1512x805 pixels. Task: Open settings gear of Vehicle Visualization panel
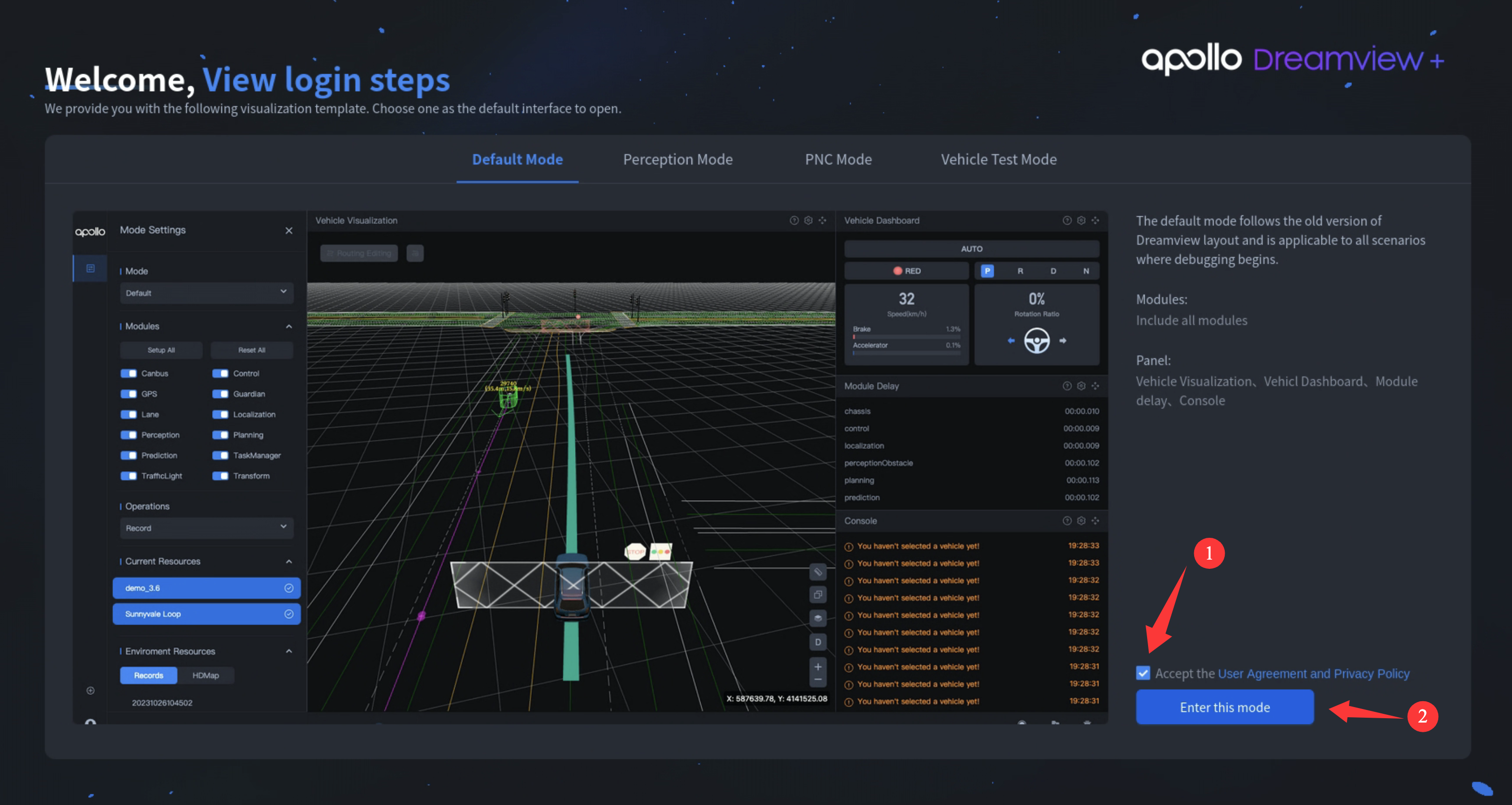(x=807, y=221)
